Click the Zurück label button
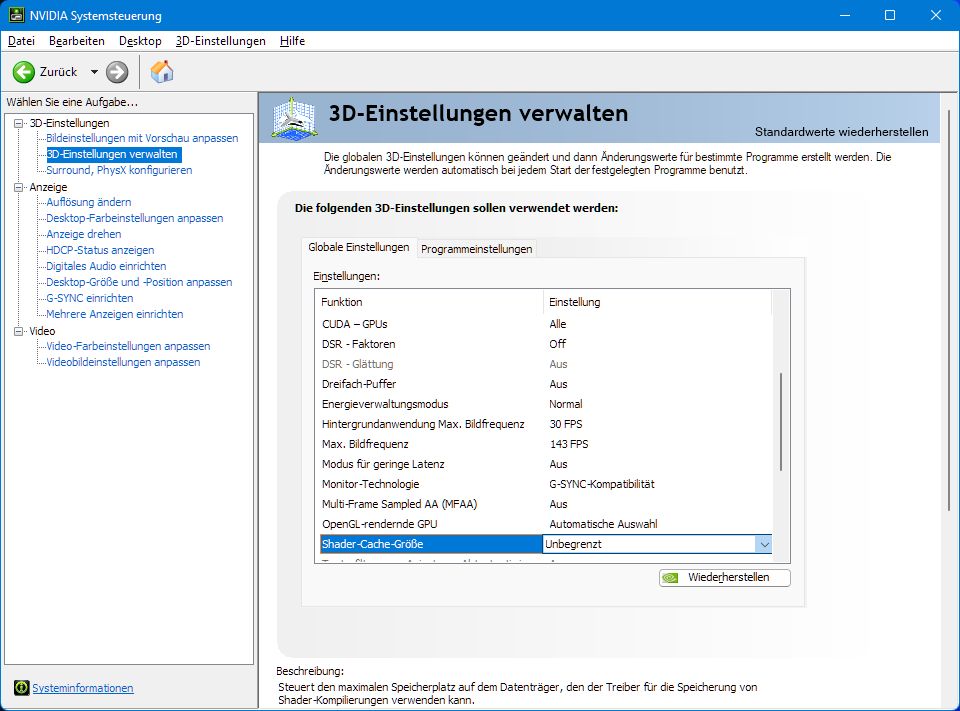 (59, 72)
